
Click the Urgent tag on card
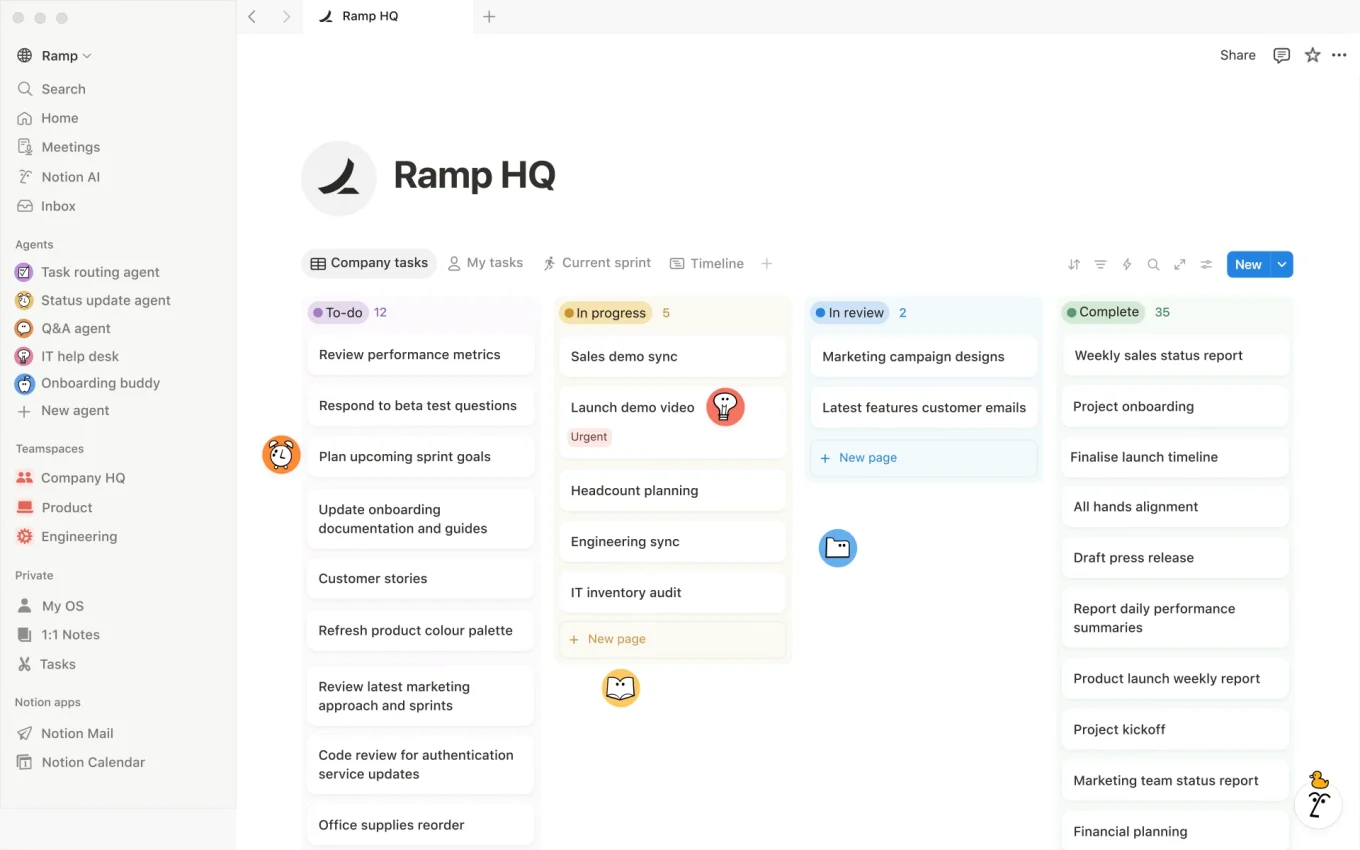coord(589,437)
